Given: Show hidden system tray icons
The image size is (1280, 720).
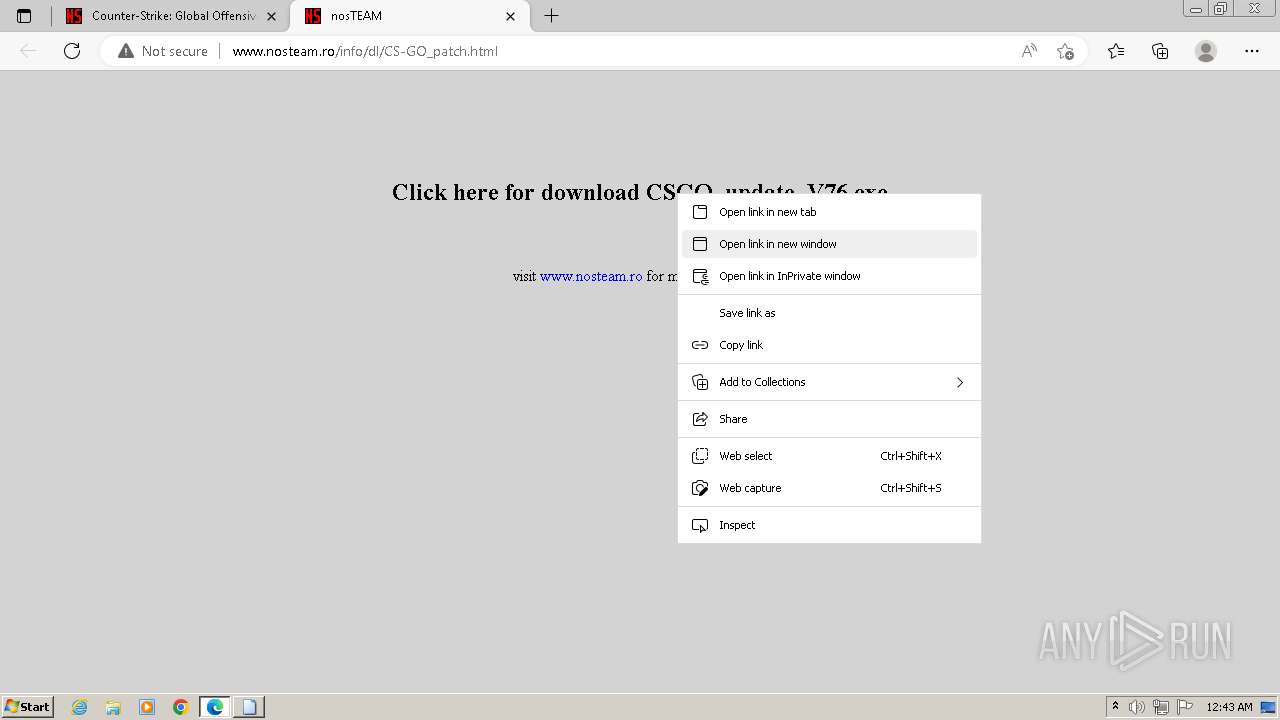Looking at the screenshot, I should 1116,706.
